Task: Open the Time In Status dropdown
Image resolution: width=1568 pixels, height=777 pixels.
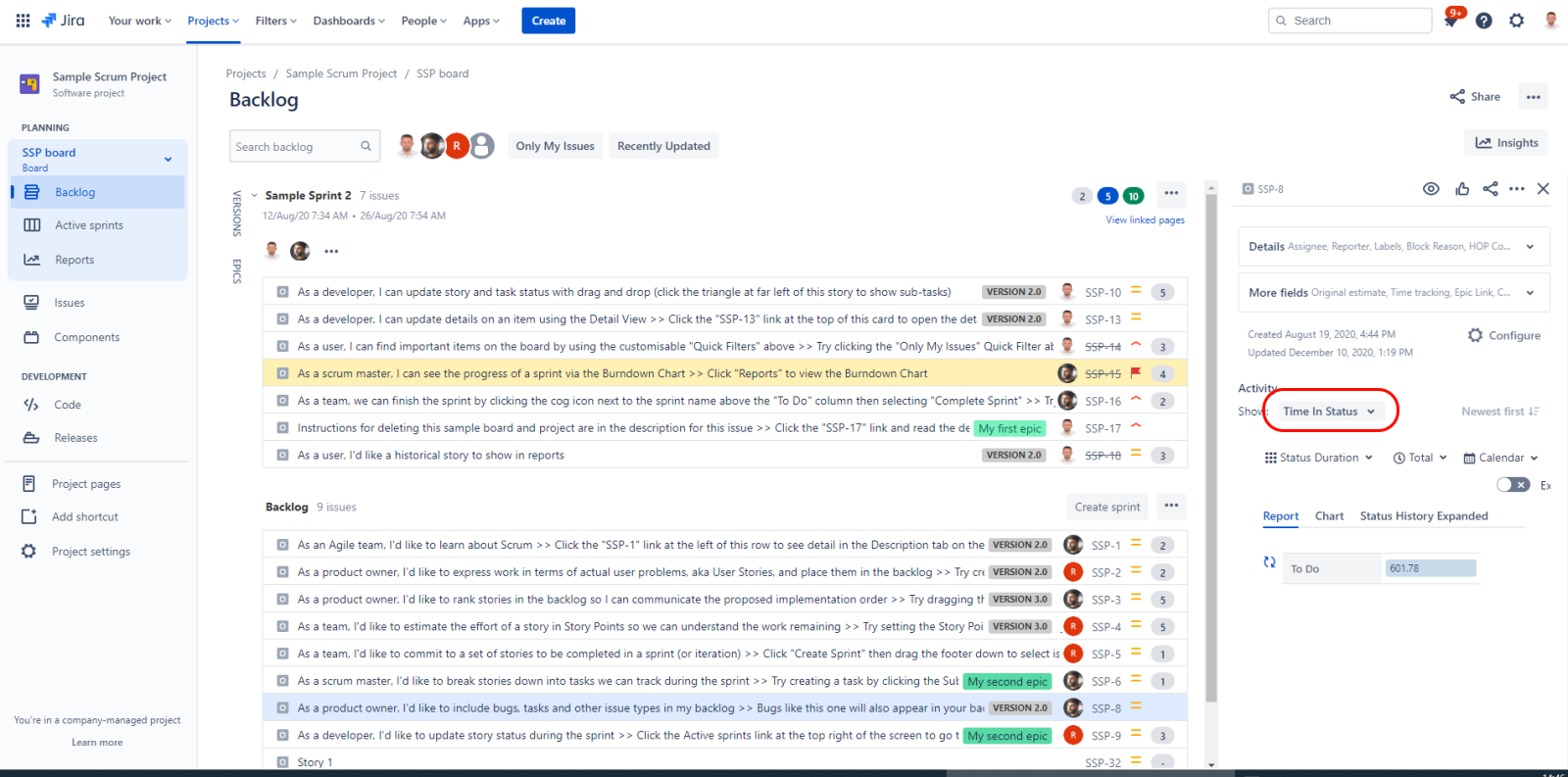Action: [1329, 412]
